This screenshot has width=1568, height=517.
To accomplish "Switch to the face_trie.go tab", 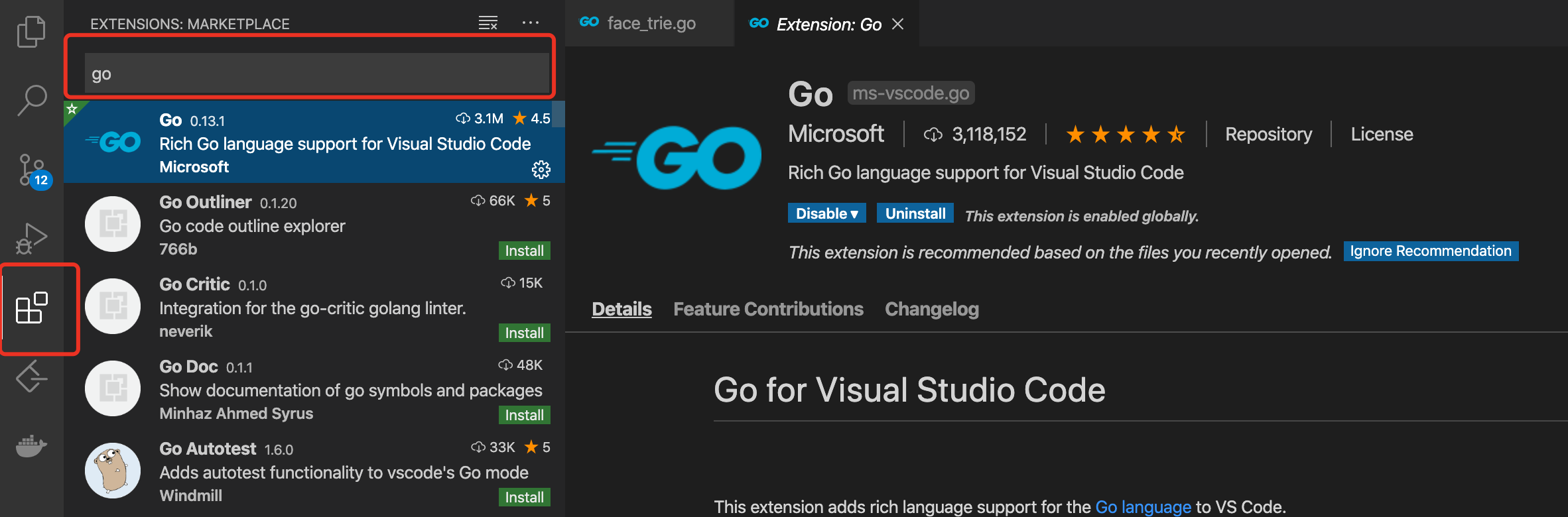I will click(650, 24).
